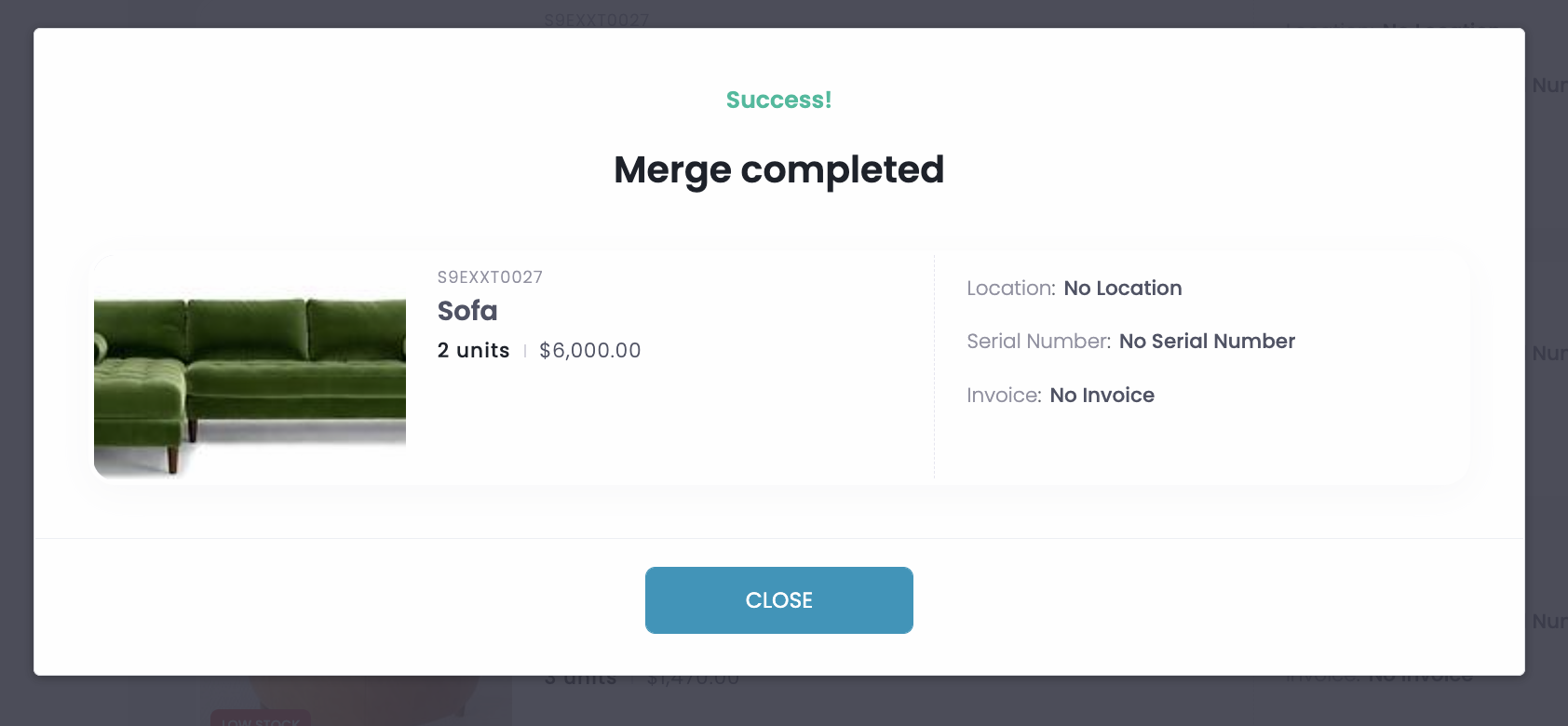Click the S9EXXT0027 SKU inside the dialog
Viewport: 1568px width, 726px height.
click(x=490, y=277)
